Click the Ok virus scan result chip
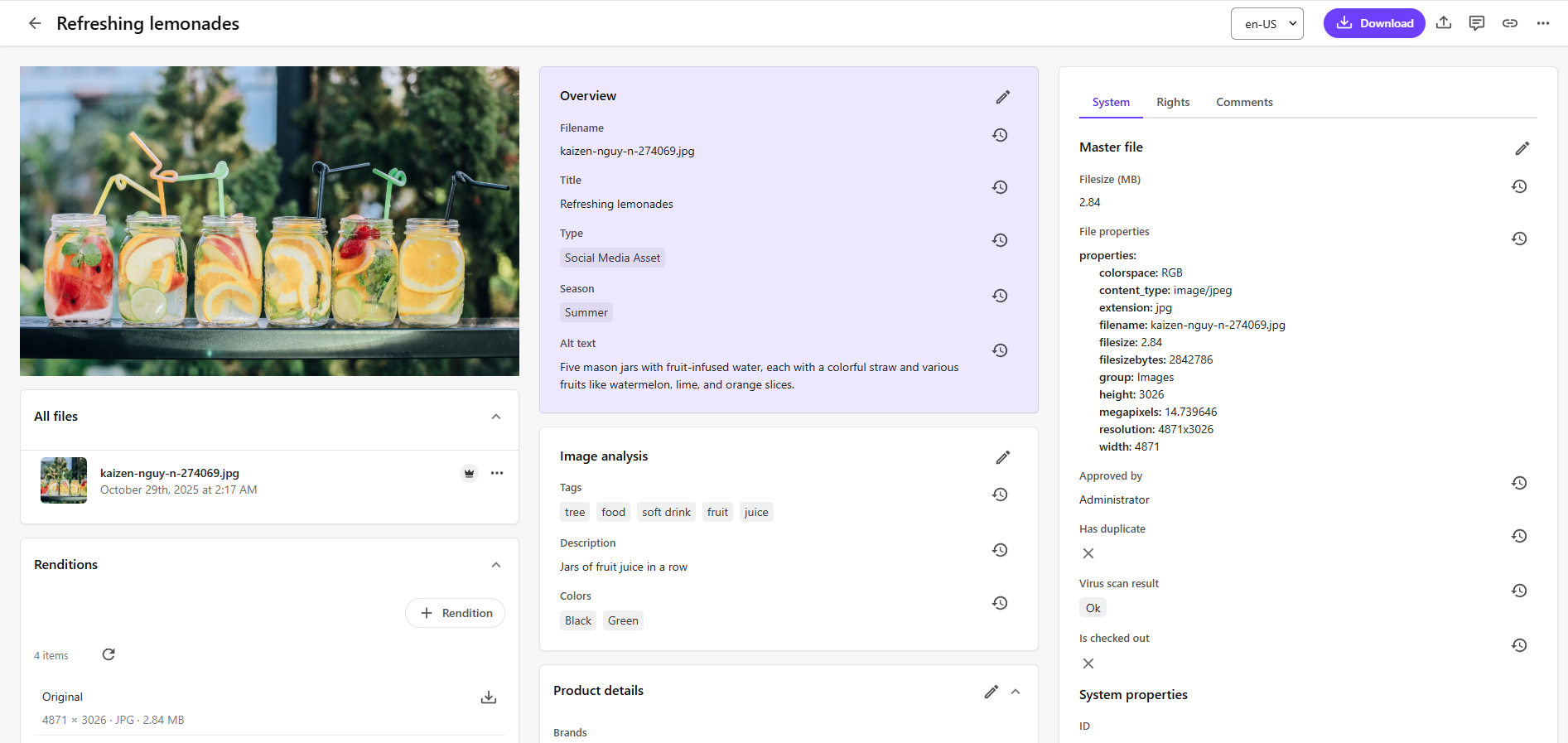Image resolution: width=1568 pixels, height=743 pixels. tap(1093, 608)
